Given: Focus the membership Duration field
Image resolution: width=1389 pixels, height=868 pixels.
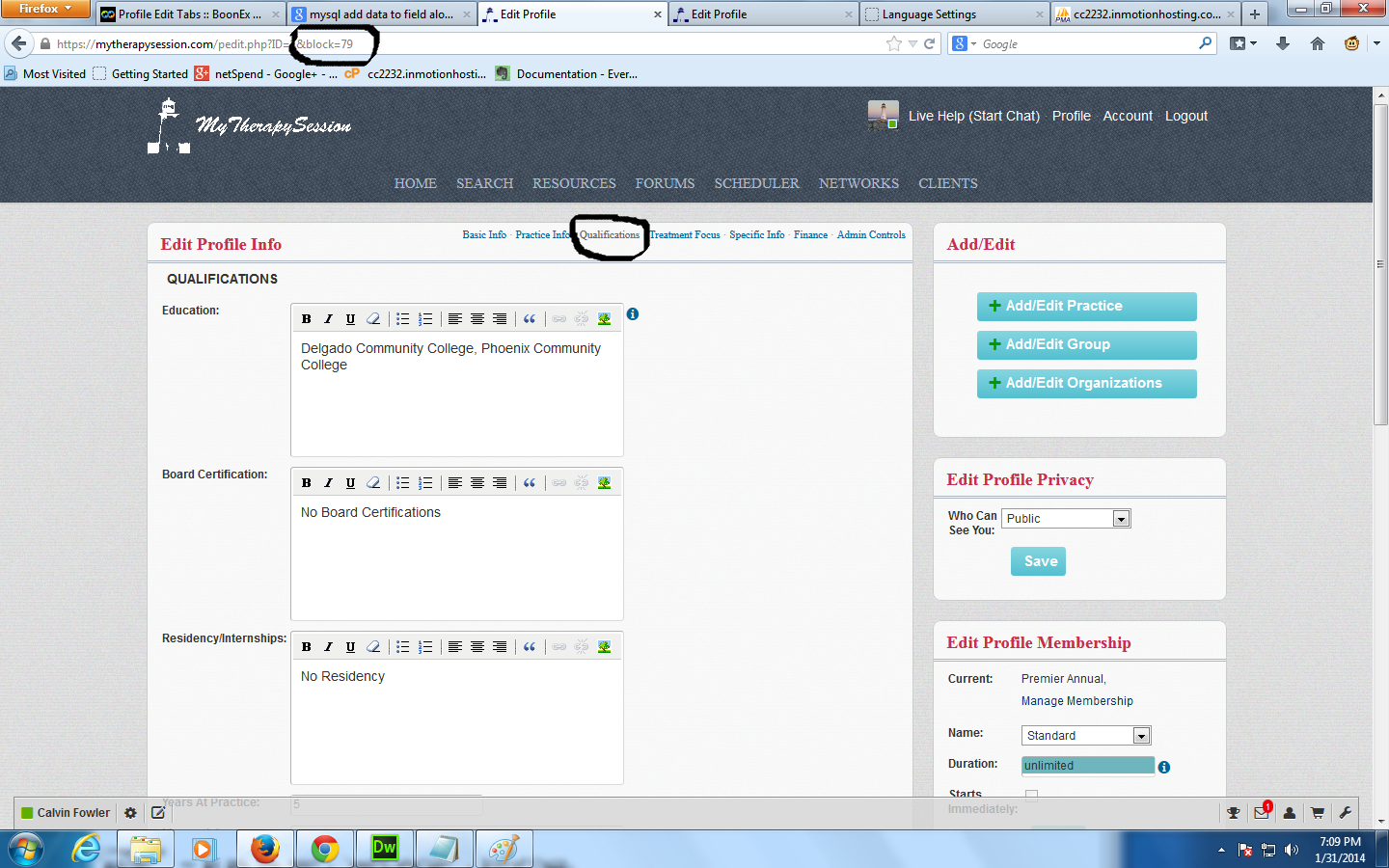Looking at the screenshot, I should tap(1088, 766).
